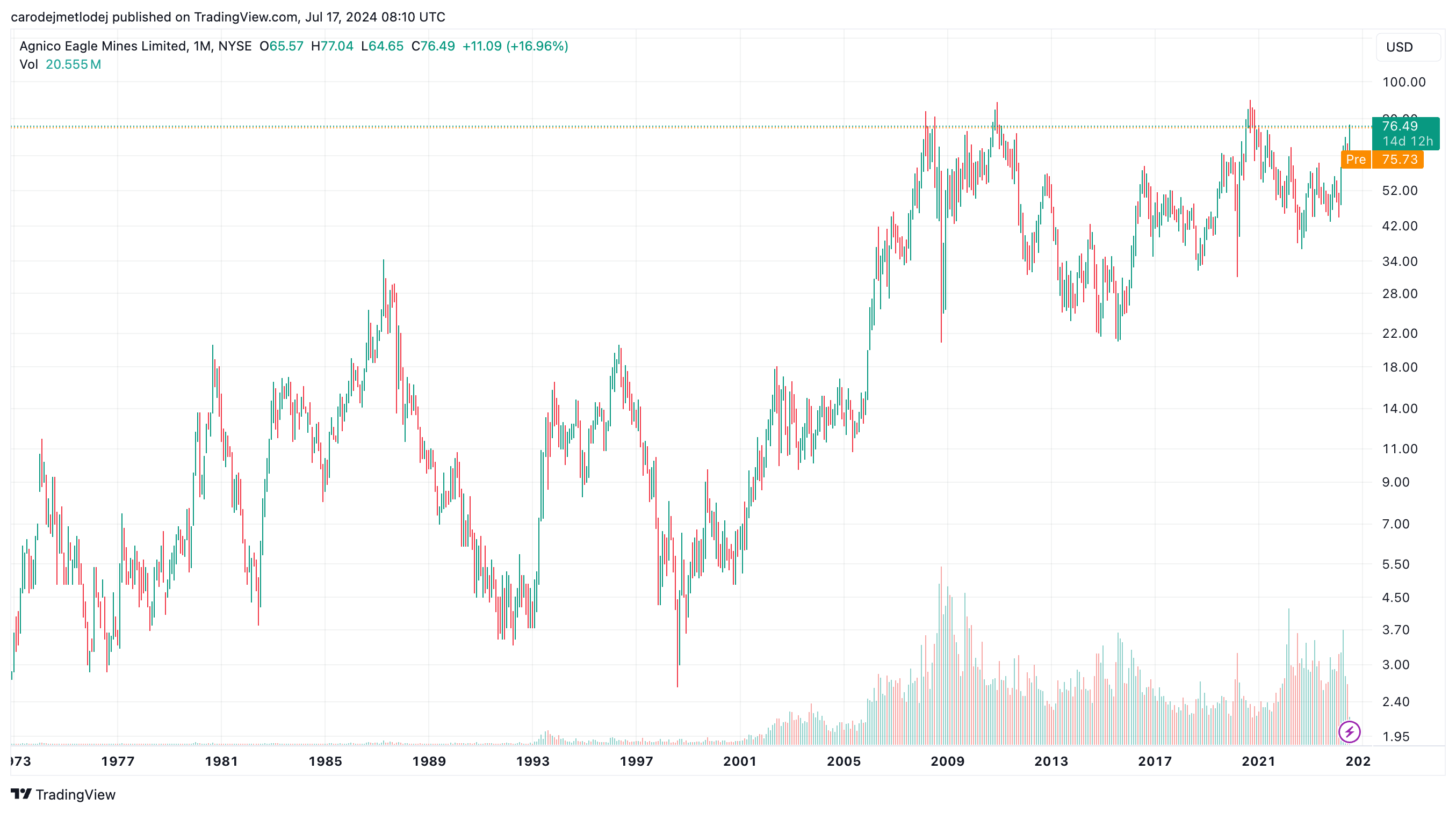The image size is (1456, 813).
Task: Click the close value C76.49
Action: point(433,46)
